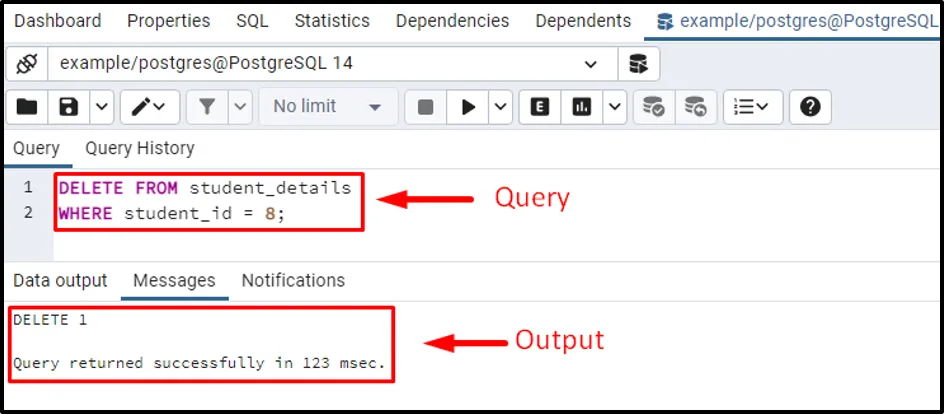Rollback the transaction
The width and height of the screenshot is (944, 414).
click(x=695, y=107)
